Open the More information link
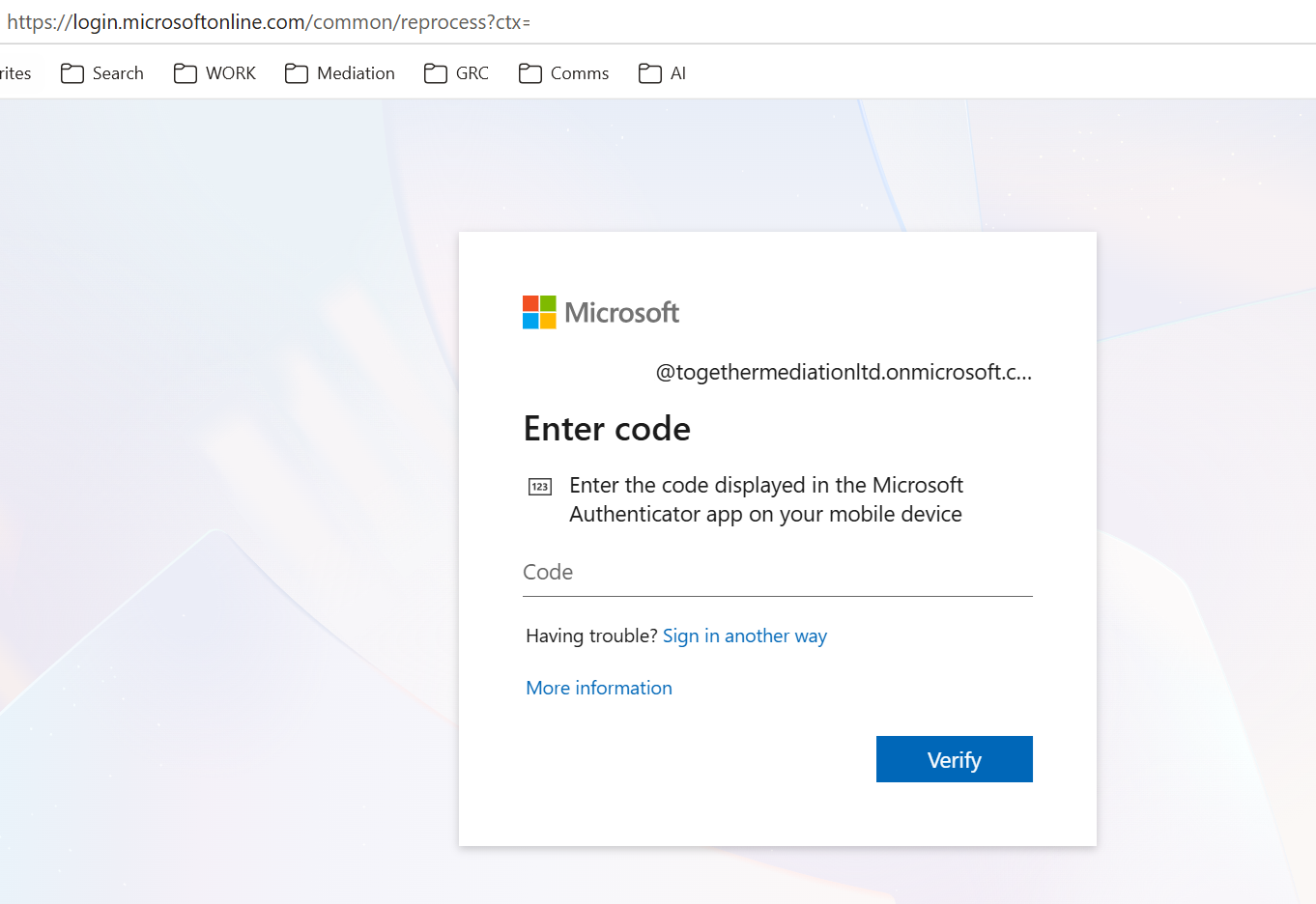This screenshot has width=1316, height=904. [x=599, y=688]
